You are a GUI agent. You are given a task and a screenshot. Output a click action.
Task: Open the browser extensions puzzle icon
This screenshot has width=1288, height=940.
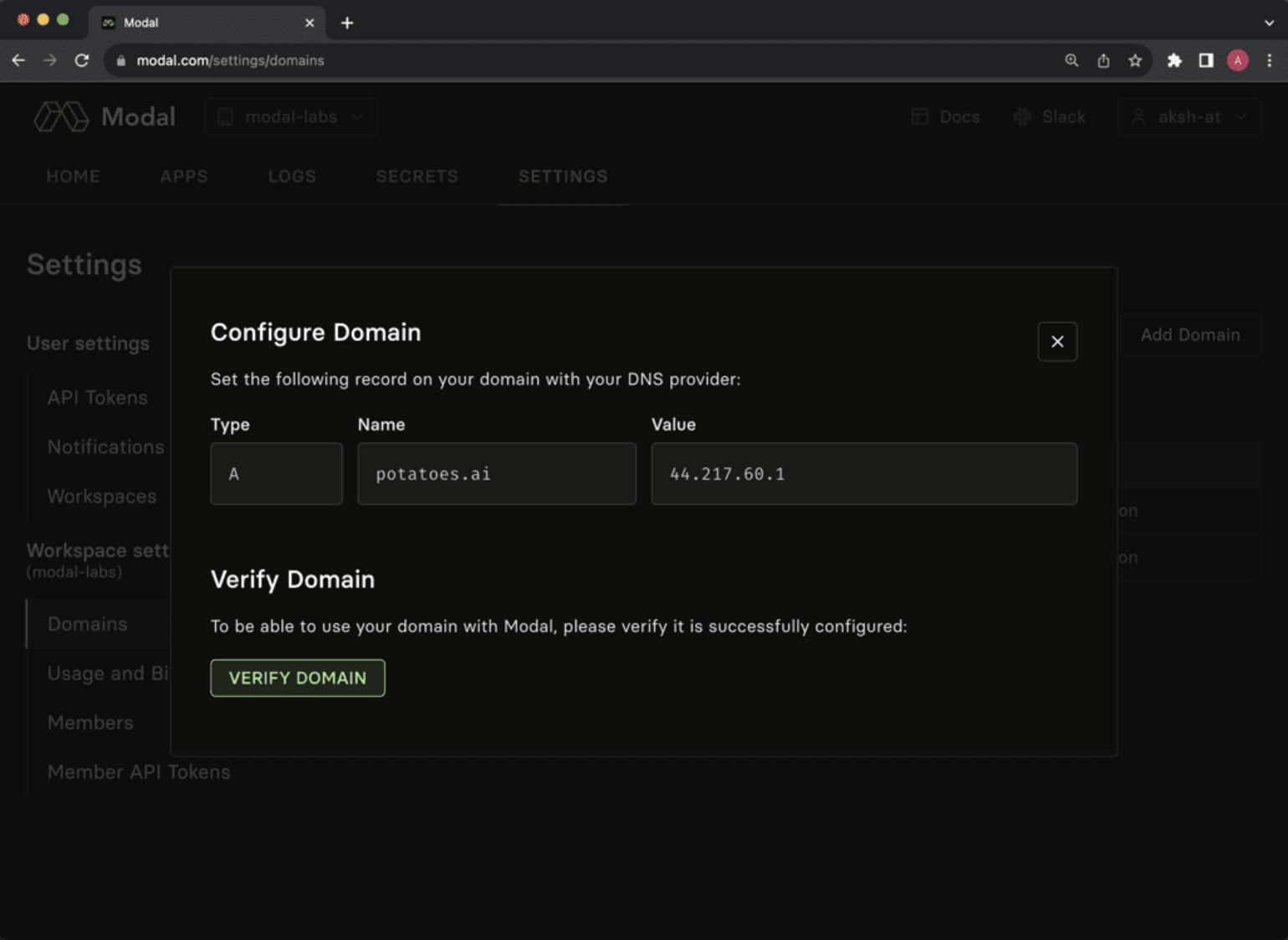coord(1174,60)
